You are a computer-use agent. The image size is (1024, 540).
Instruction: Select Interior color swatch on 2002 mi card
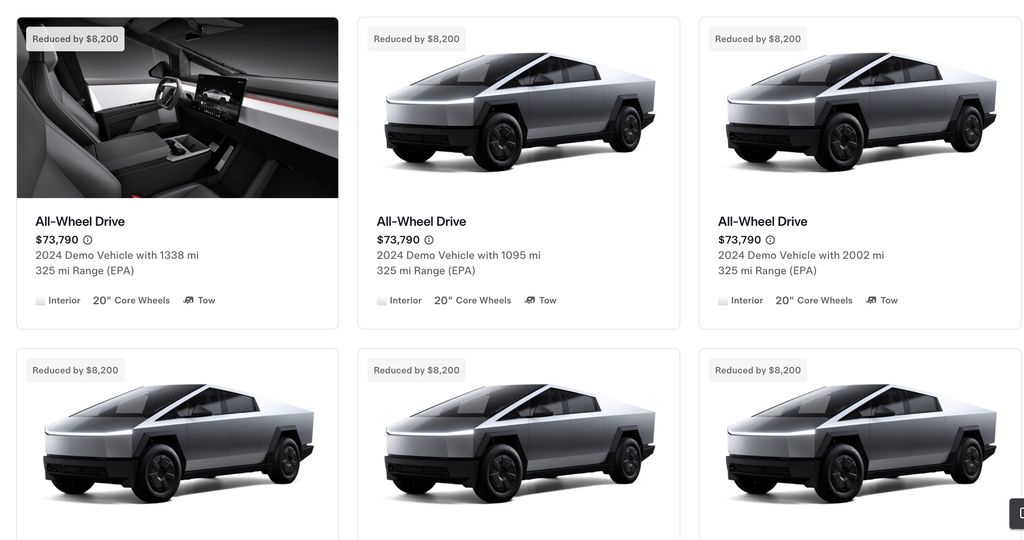[x=723, y=301]
